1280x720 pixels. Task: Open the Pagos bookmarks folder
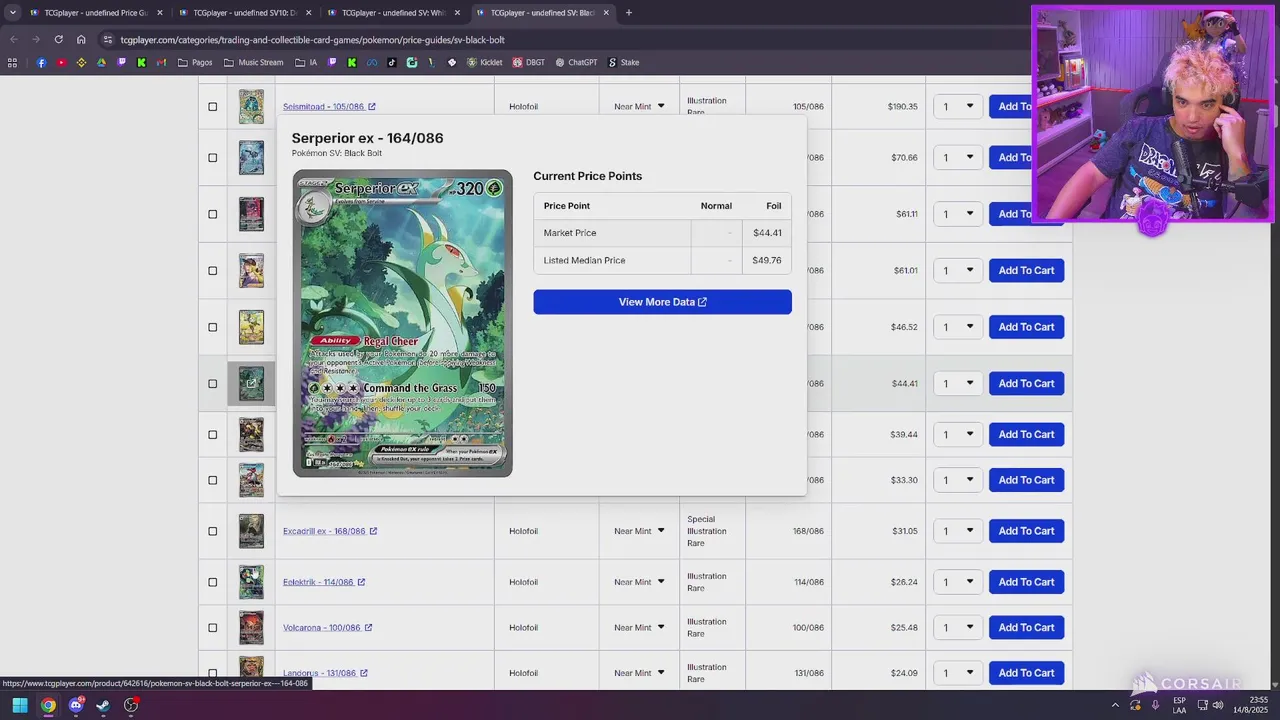pos(195,62)
